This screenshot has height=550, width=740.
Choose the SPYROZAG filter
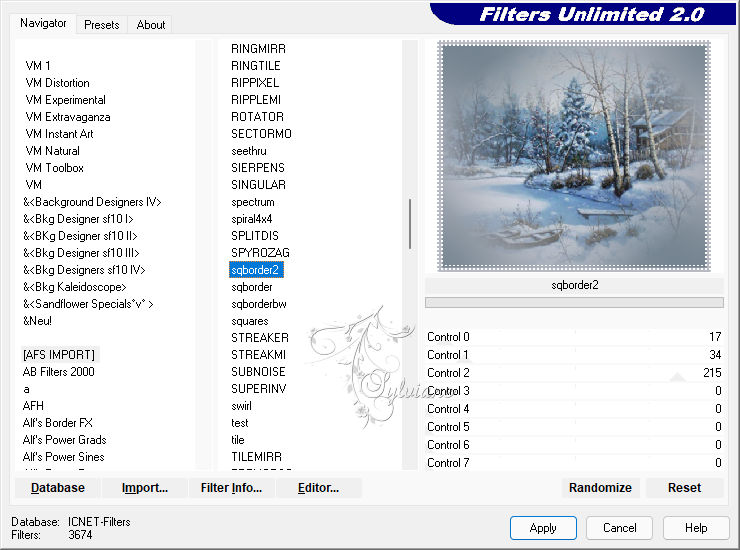click(x=260, y=253)
